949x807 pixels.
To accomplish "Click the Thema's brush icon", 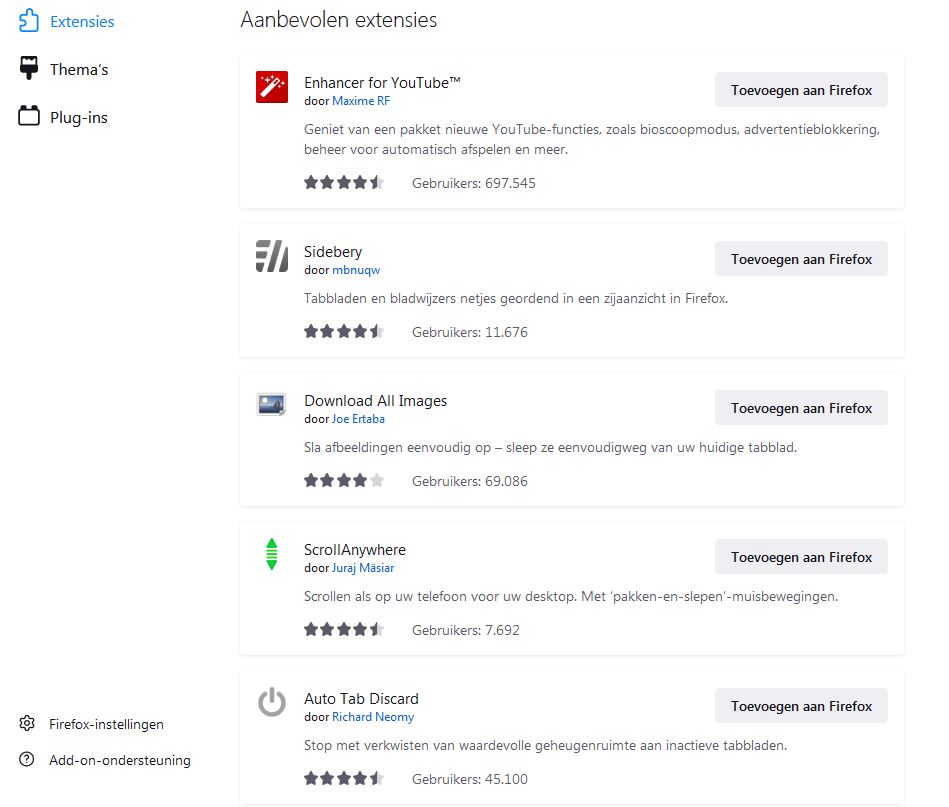I will [29, 69].
